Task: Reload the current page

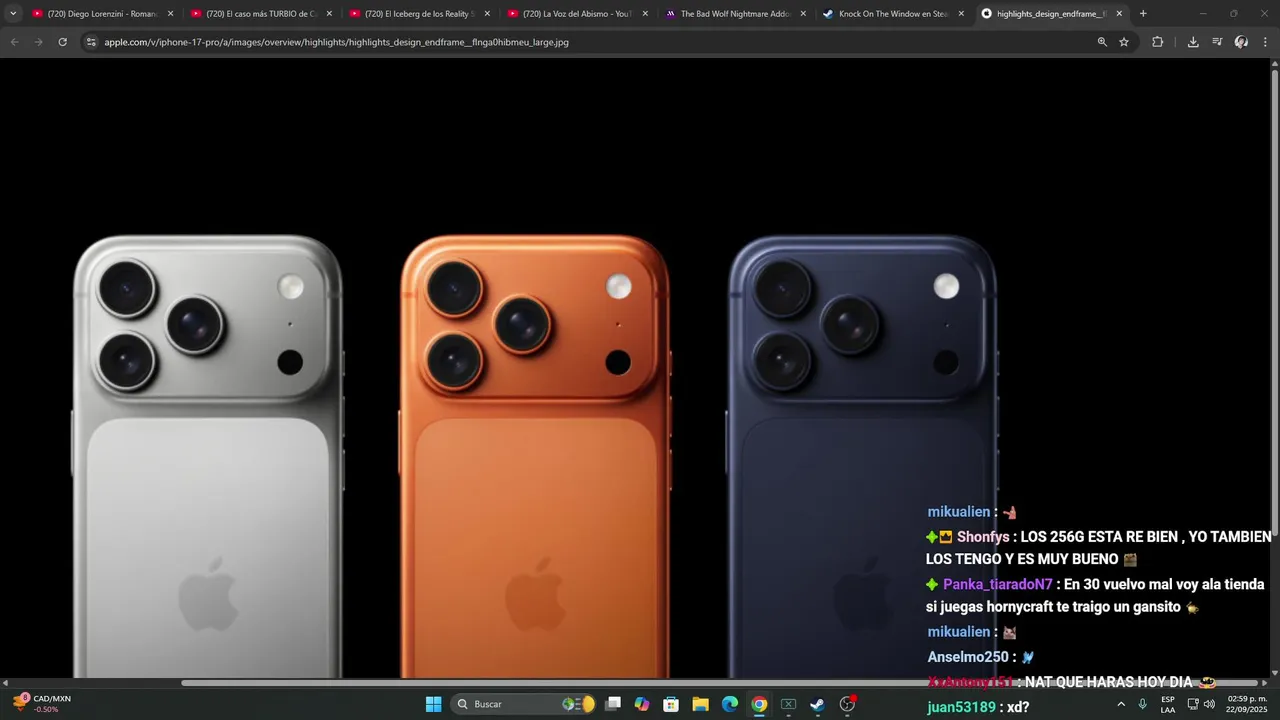Action: coord(62,42)
